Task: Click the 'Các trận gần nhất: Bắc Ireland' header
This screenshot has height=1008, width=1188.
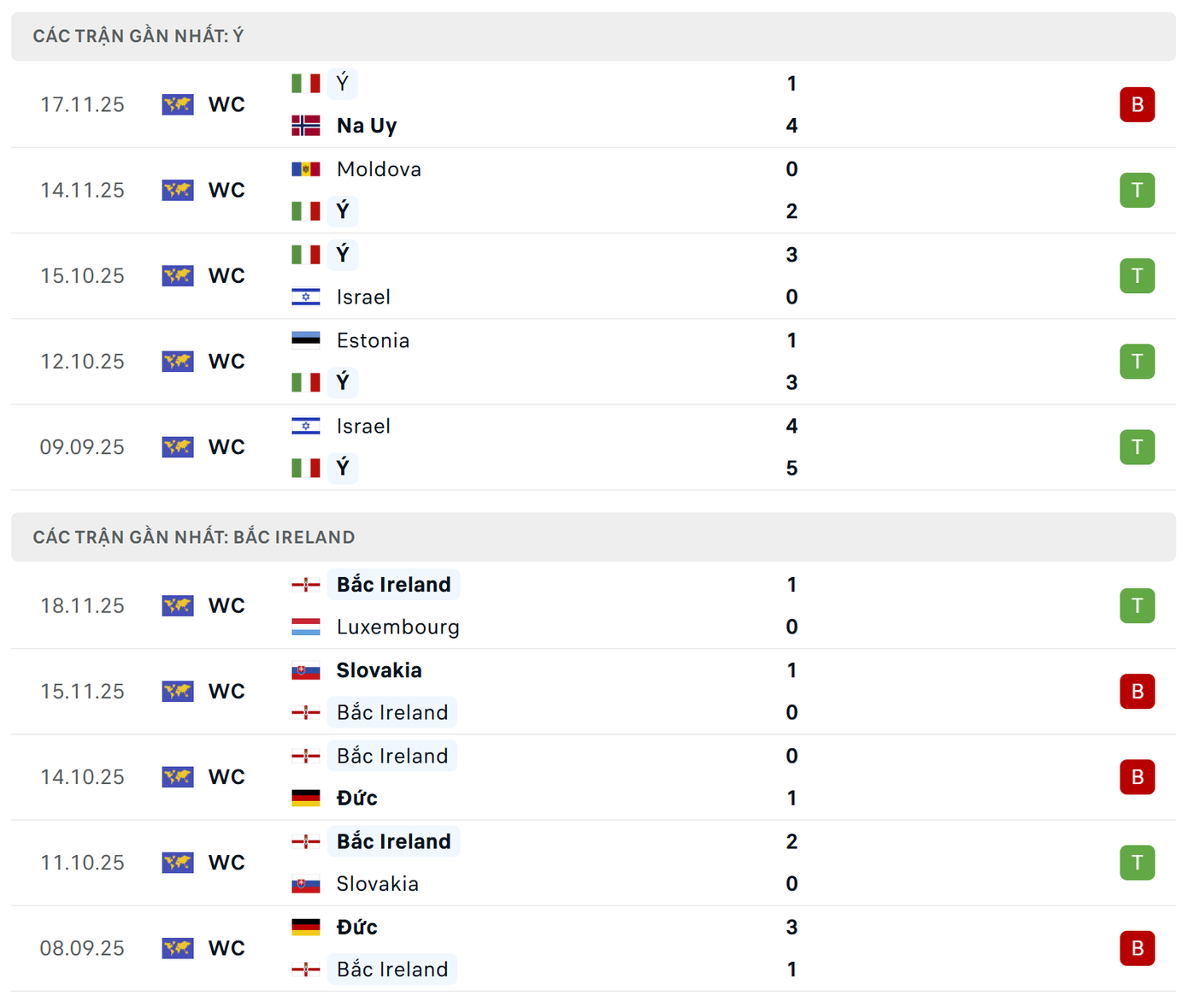Action: [194, 537]
